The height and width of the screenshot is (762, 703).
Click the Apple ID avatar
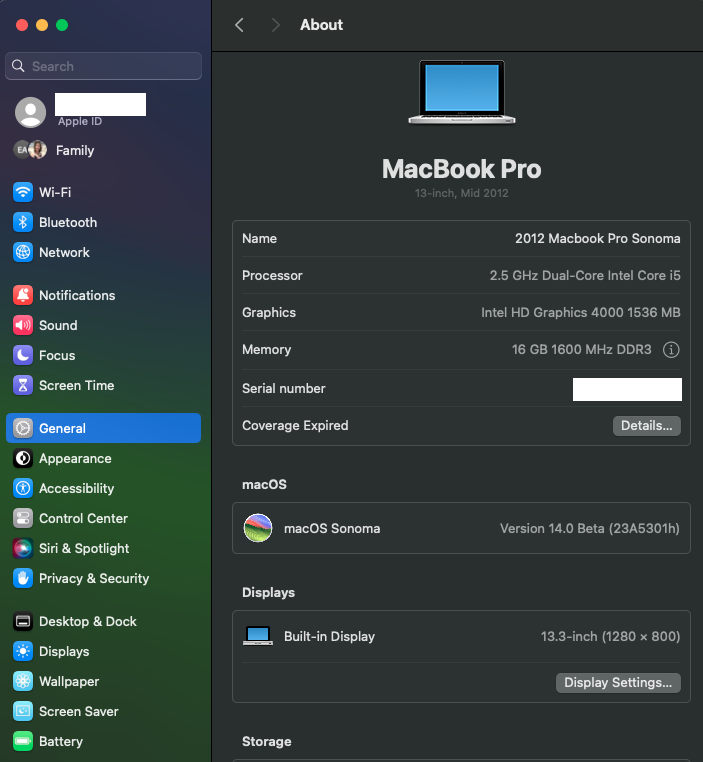(31, 112)
